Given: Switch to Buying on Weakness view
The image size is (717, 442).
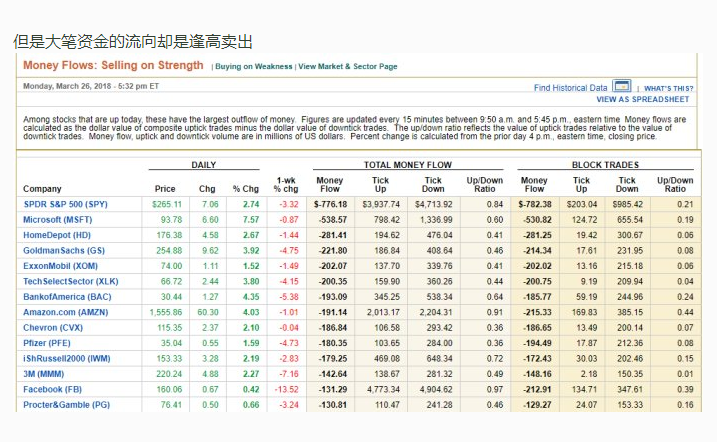Looking at the screenshot, I should (254, 67).
